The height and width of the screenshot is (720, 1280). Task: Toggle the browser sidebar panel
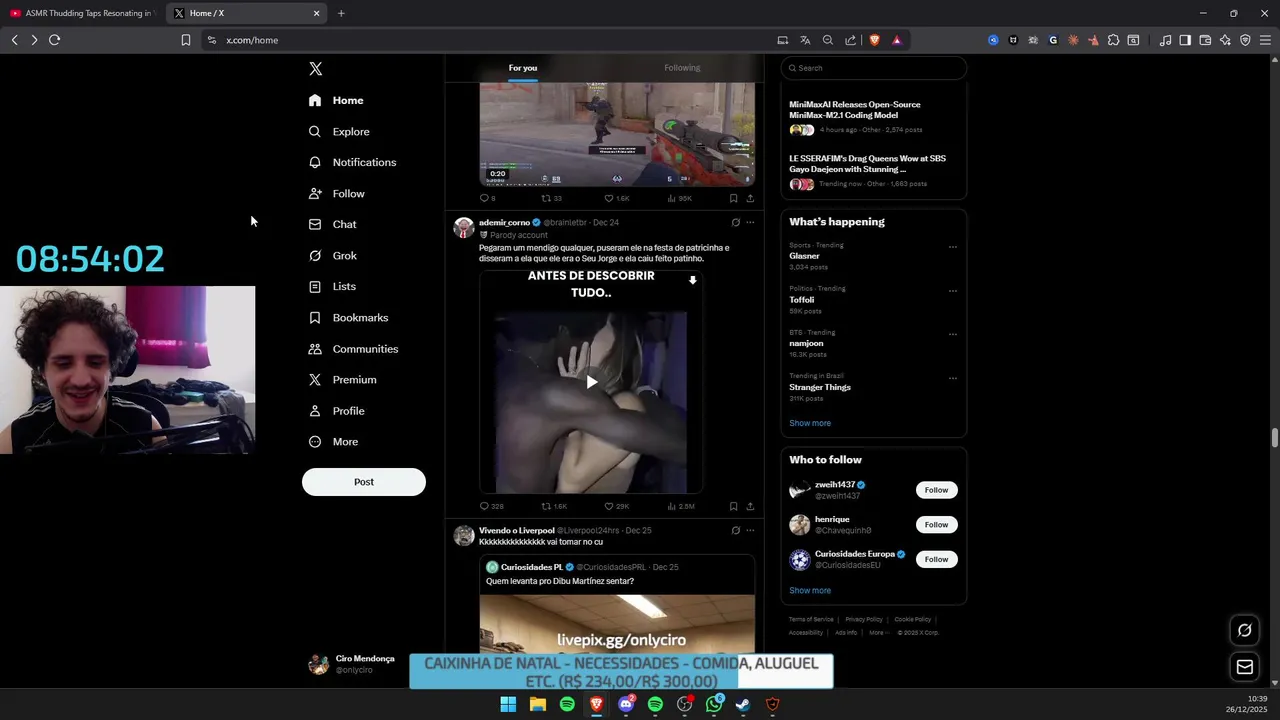coord(1185,40)
